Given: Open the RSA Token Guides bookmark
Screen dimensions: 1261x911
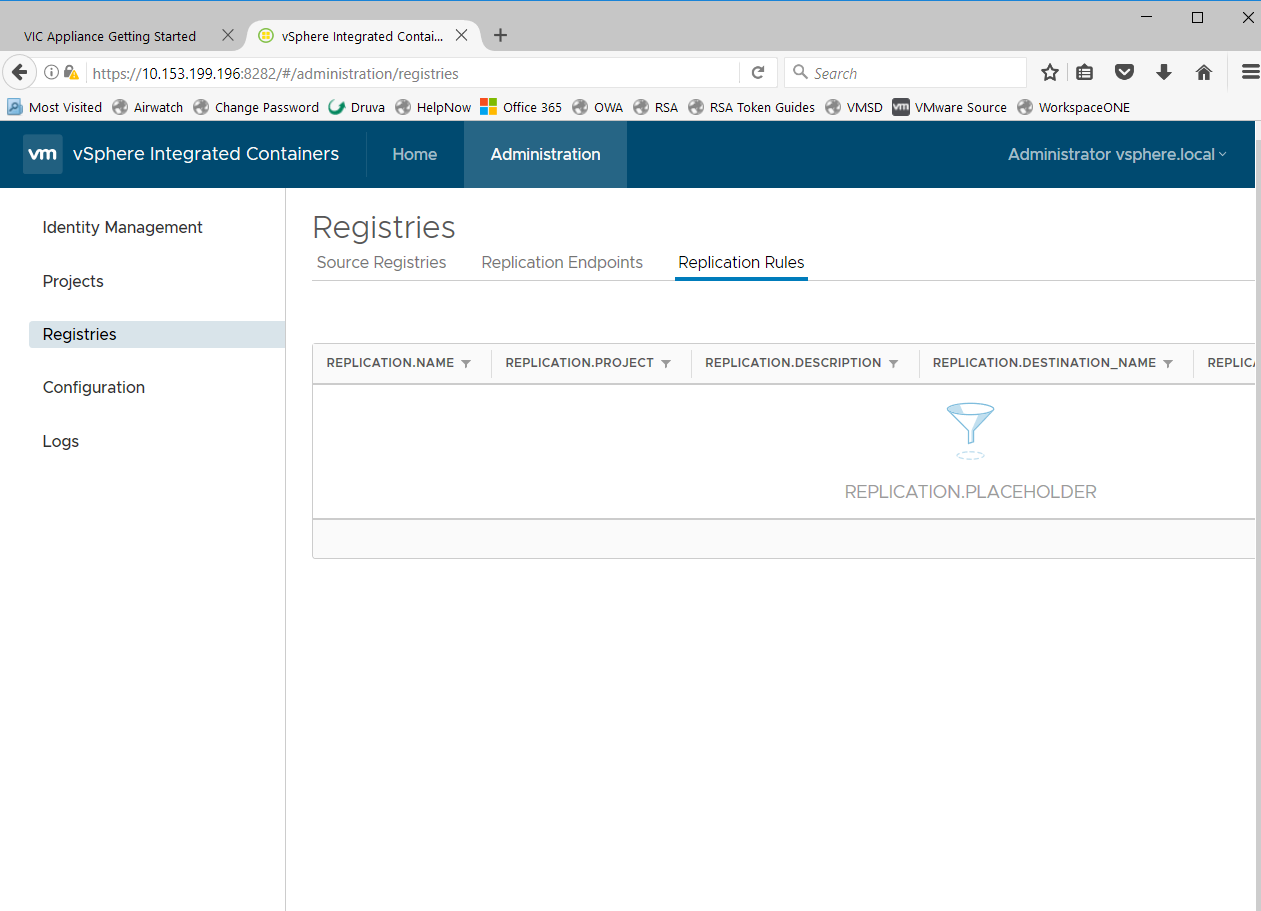Looking at the screenshot, I should click(752, 107).
